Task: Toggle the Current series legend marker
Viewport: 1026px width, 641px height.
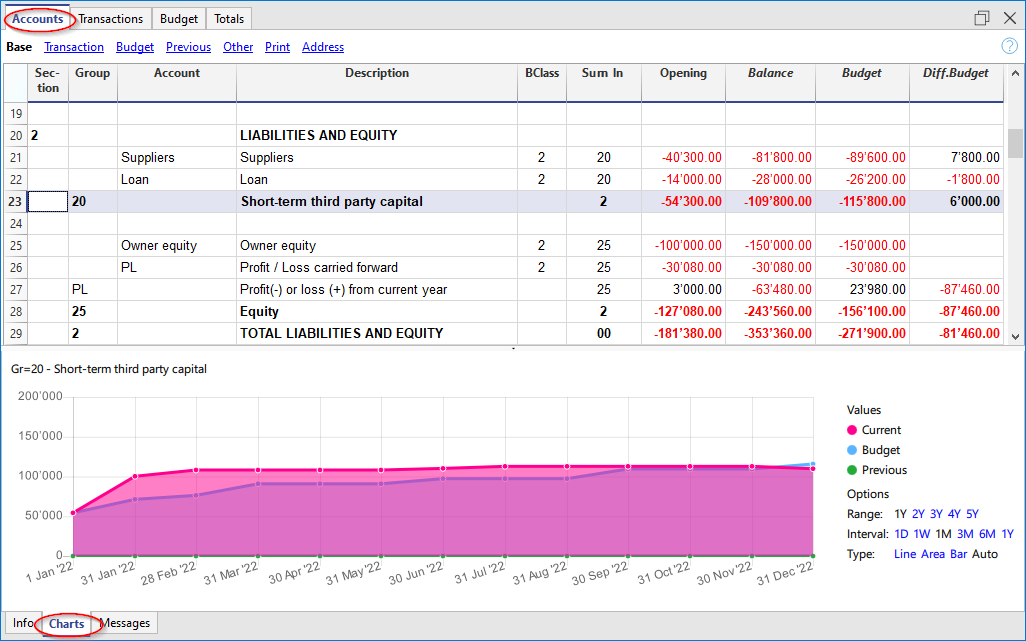Action: pos(852,430)
